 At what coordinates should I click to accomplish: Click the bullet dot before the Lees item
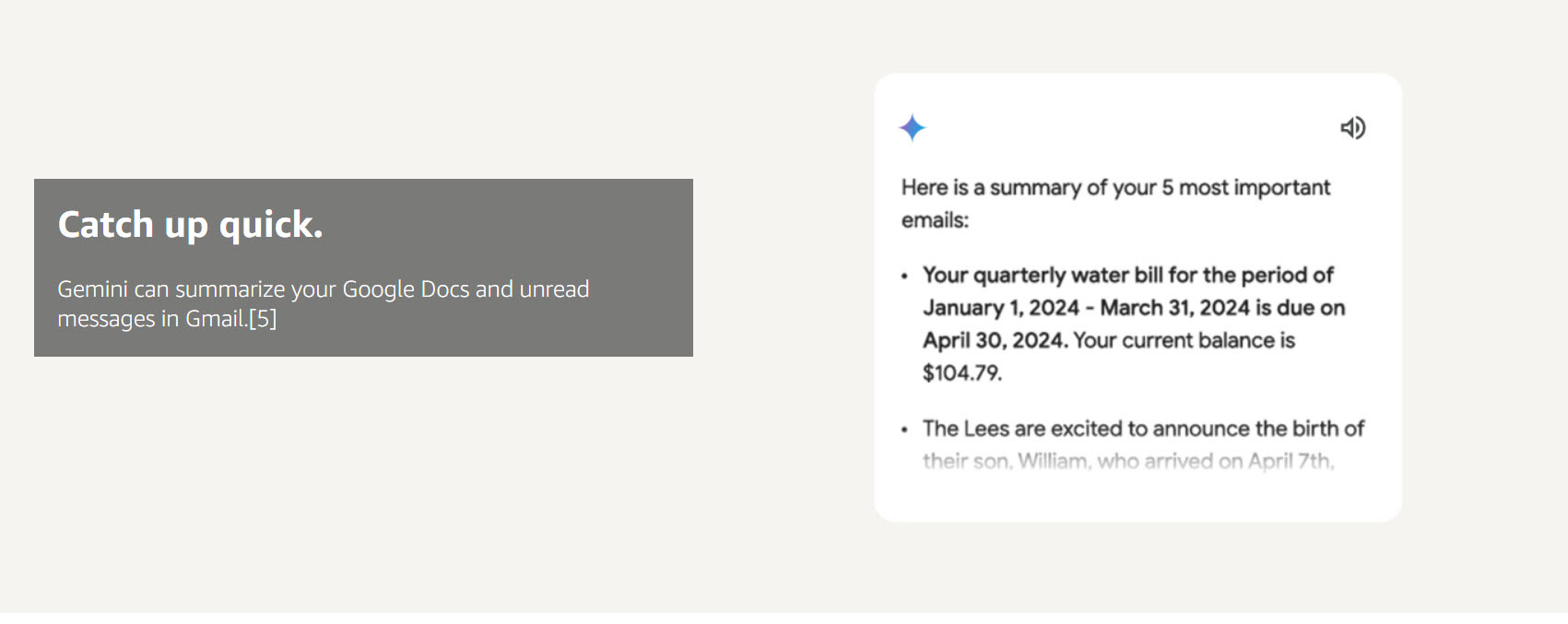tap(904, 429)
